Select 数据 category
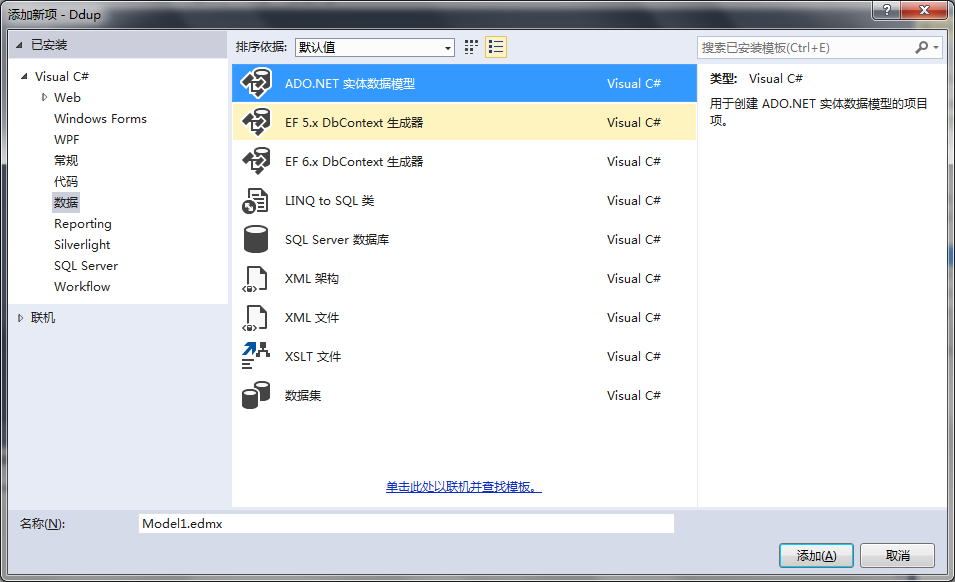 pyautogui.click(x=66, y=202)
